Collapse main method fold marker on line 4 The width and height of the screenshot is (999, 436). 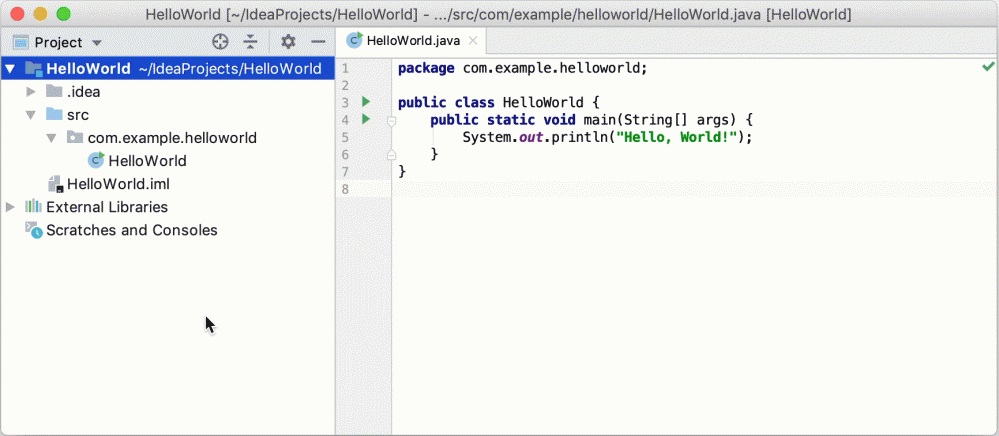click(392, 120)
